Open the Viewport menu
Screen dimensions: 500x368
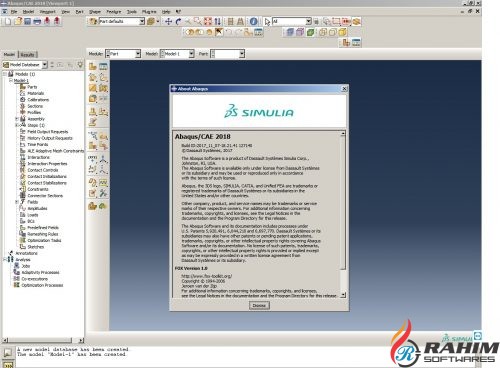(x=47, y=12)
